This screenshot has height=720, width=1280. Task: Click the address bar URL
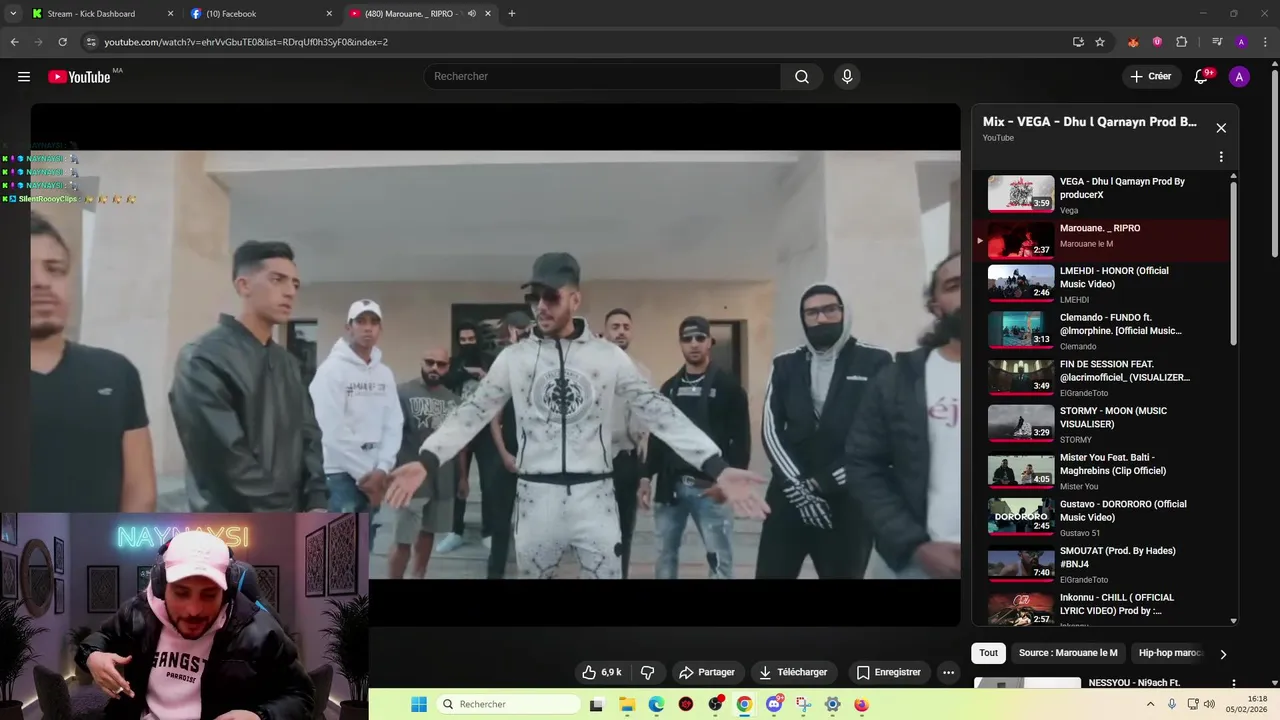[246, 42]
